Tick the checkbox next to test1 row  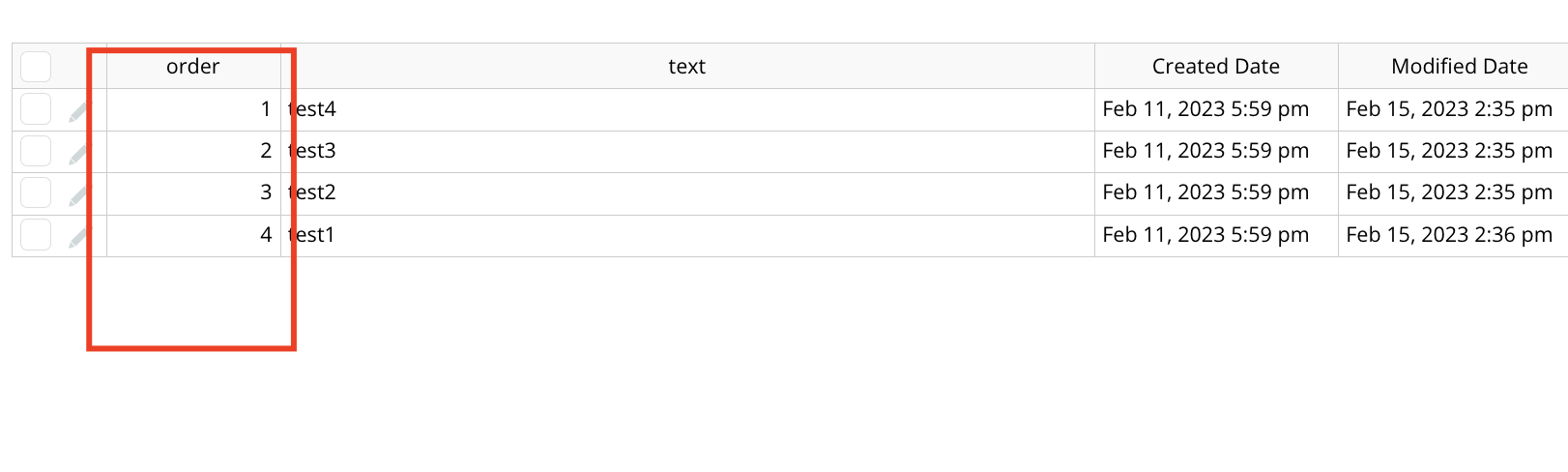click(x=36, y=234)
